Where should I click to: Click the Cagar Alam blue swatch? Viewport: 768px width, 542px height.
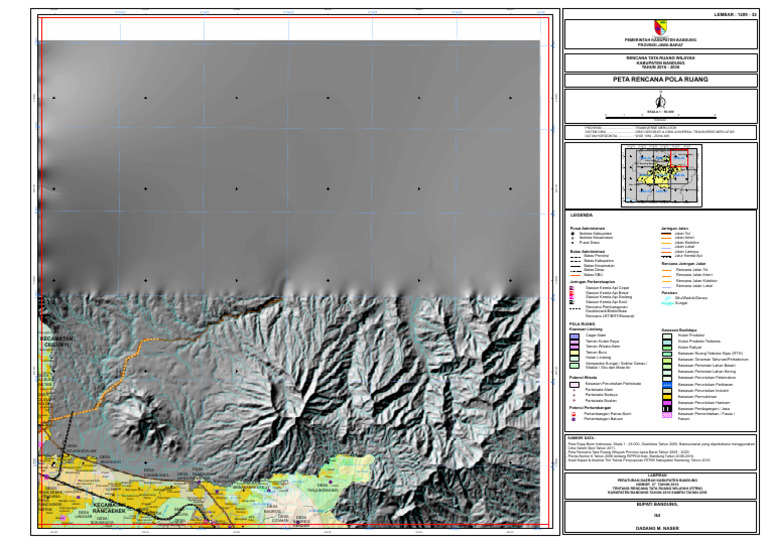pos(575,336)
